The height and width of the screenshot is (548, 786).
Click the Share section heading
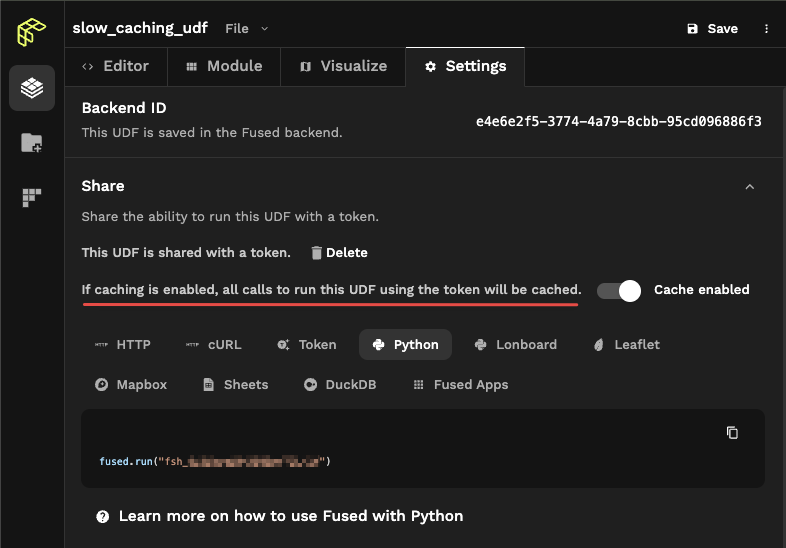click(x=103, y=186)
